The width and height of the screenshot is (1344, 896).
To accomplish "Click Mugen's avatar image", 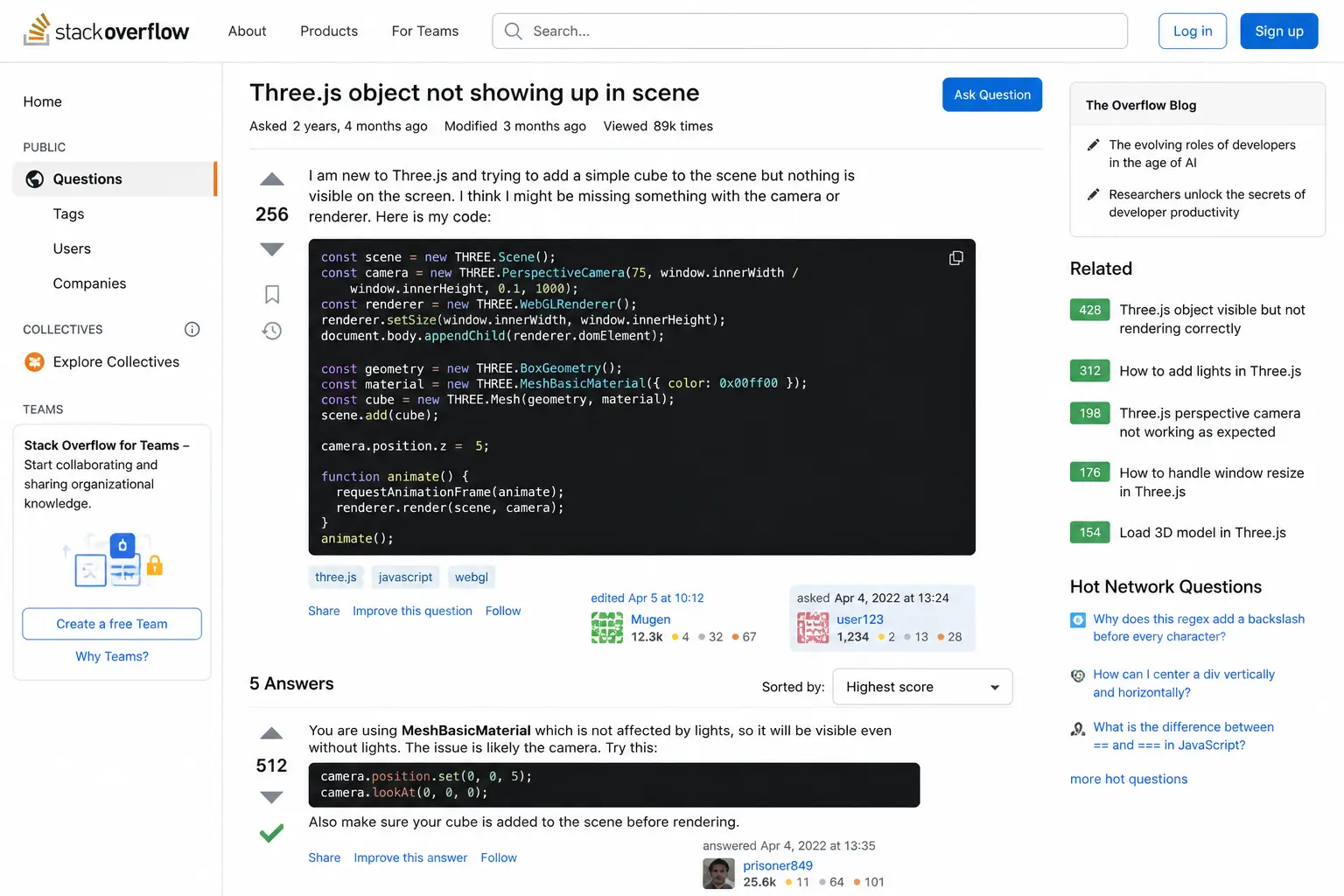I will 607,627.
